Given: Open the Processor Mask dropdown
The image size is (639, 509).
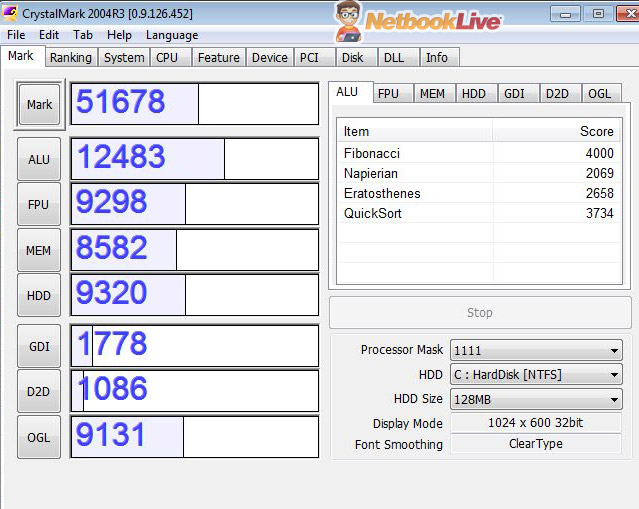Looking at the screenshot, I should [x=536, y=350].
